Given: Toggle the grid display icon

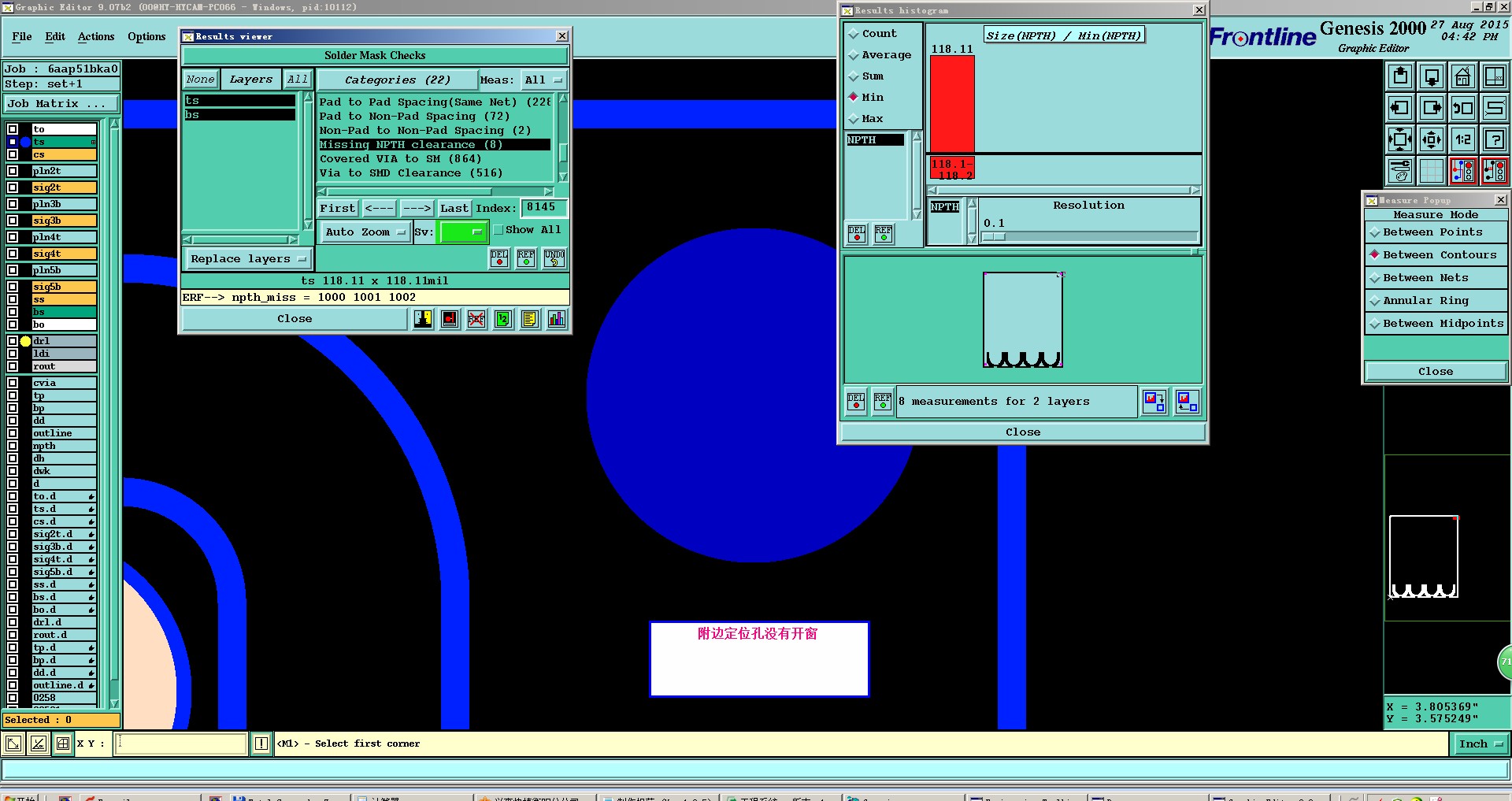Looking at the screenshot, I should point(1432,170).
